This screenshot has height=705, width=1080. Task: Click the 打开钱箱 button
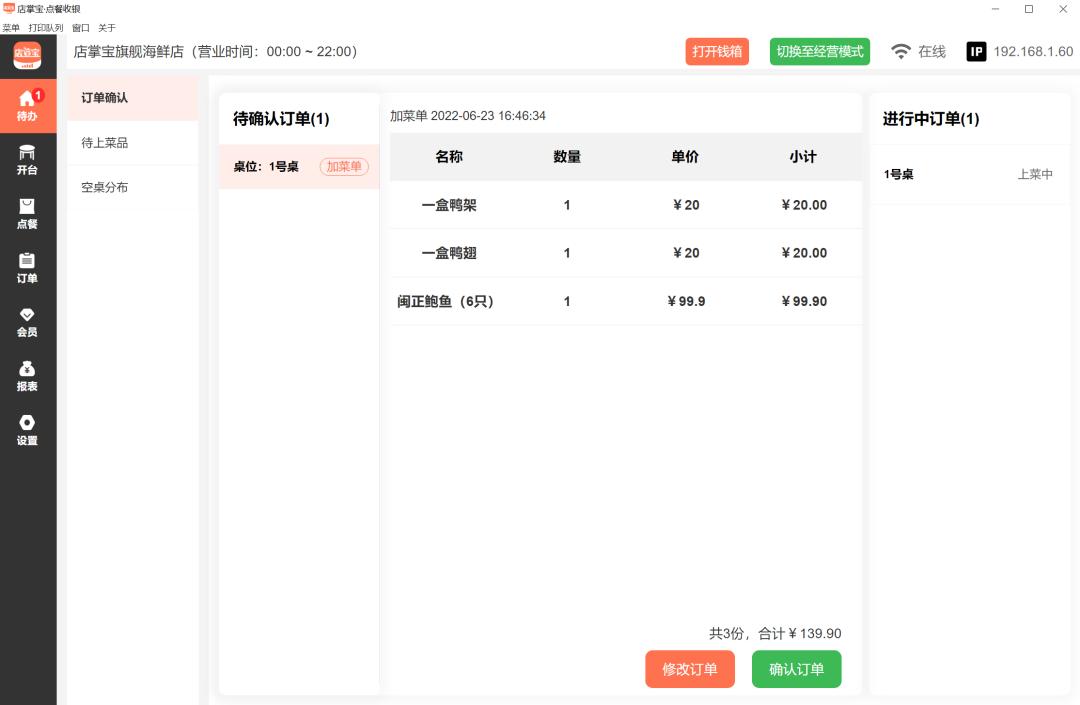coord(716,50)
